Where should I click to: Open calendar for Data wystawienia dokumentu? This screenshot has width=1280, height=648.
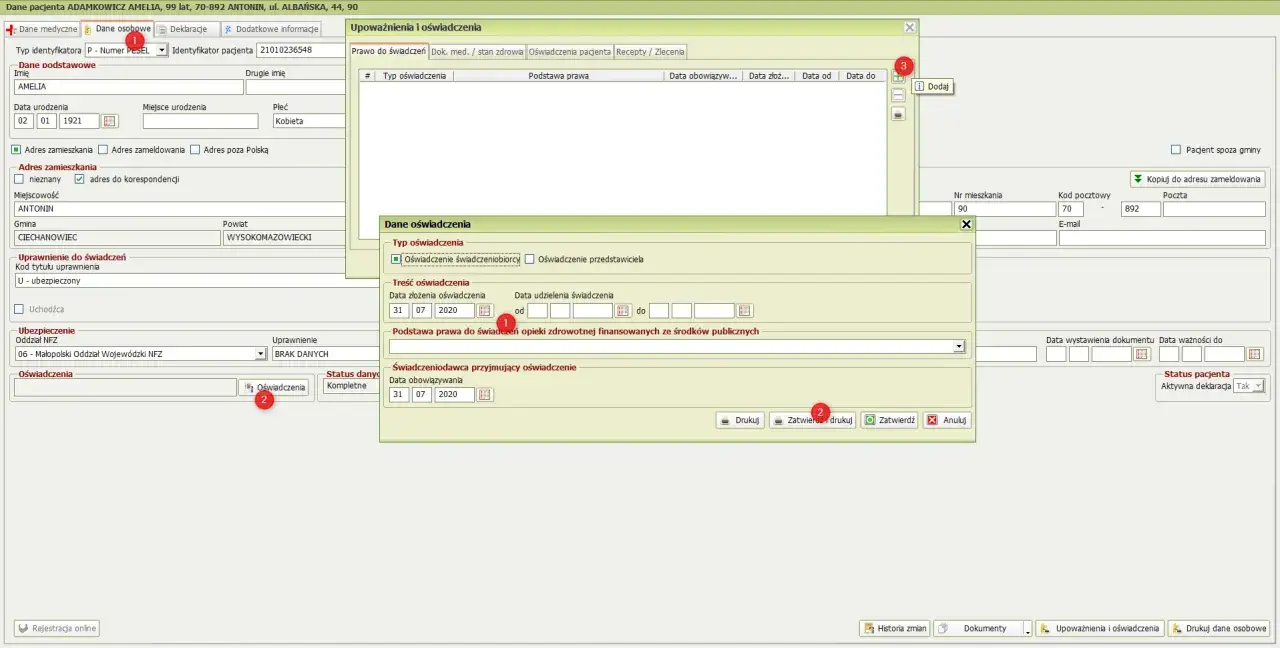[1142, 354]
